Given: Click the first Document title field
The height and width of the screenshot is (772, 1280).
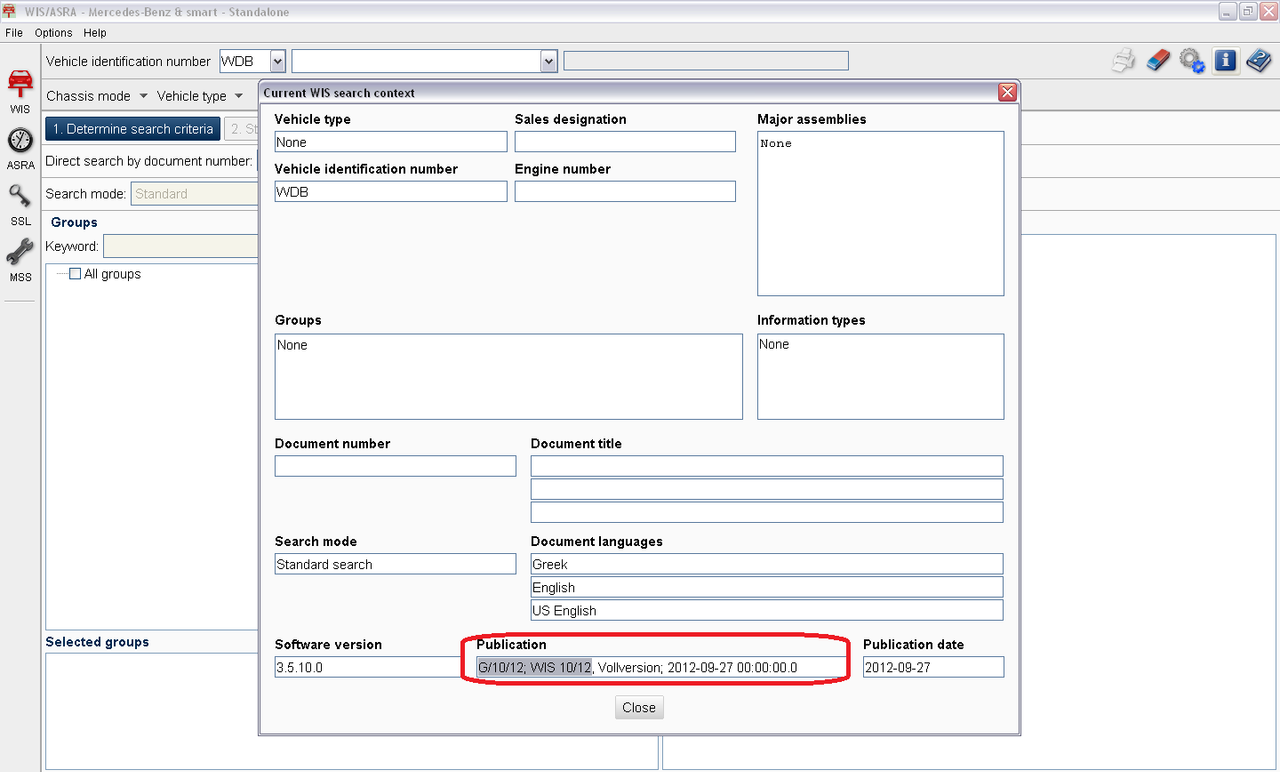Looking at the screenshot, I should pos(766,466).
